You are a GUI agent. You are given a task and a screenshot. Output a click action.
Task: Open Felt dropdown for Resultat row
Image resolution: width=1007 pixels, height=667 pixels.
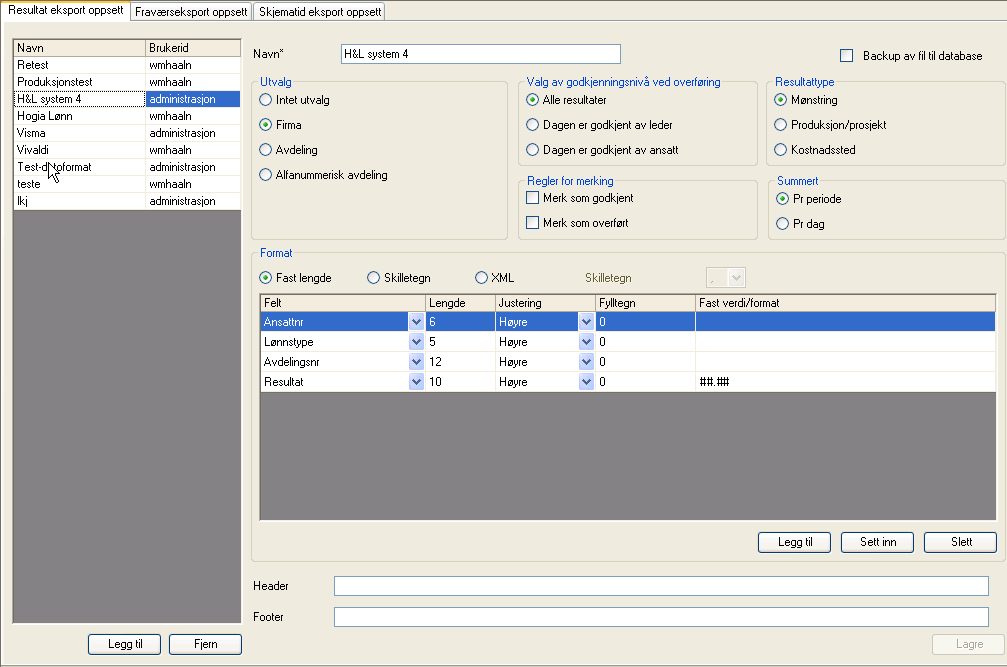[x=416, y=381]
